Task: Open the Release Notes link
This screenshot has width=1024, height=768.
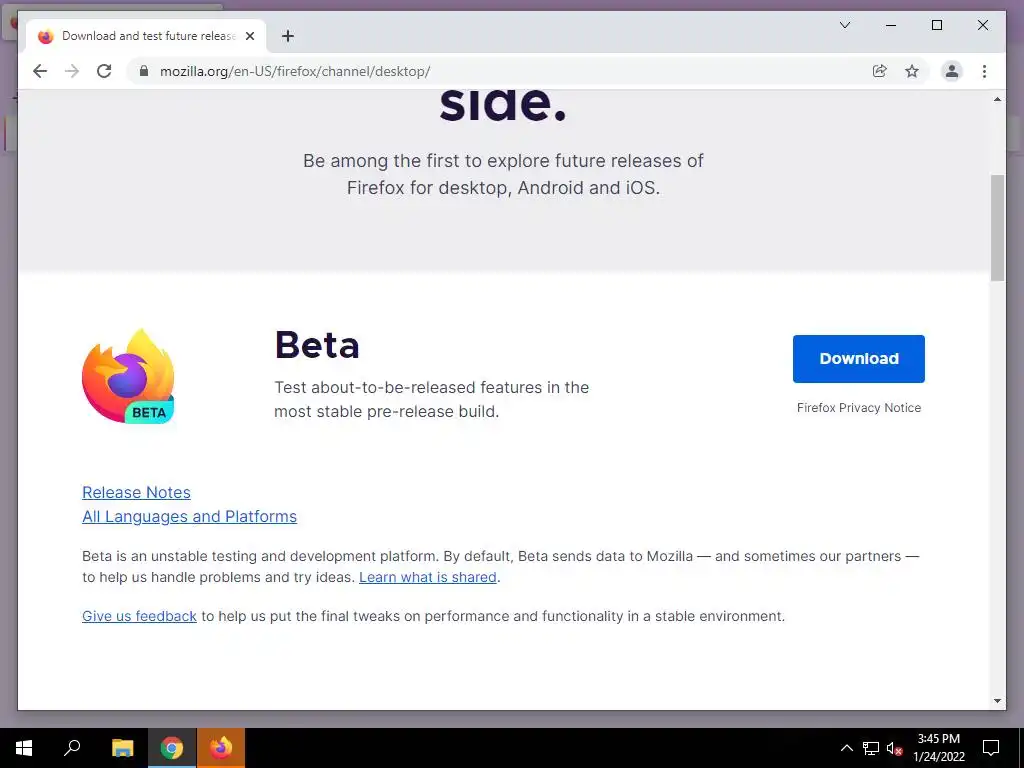Action: tap(136, 492)
